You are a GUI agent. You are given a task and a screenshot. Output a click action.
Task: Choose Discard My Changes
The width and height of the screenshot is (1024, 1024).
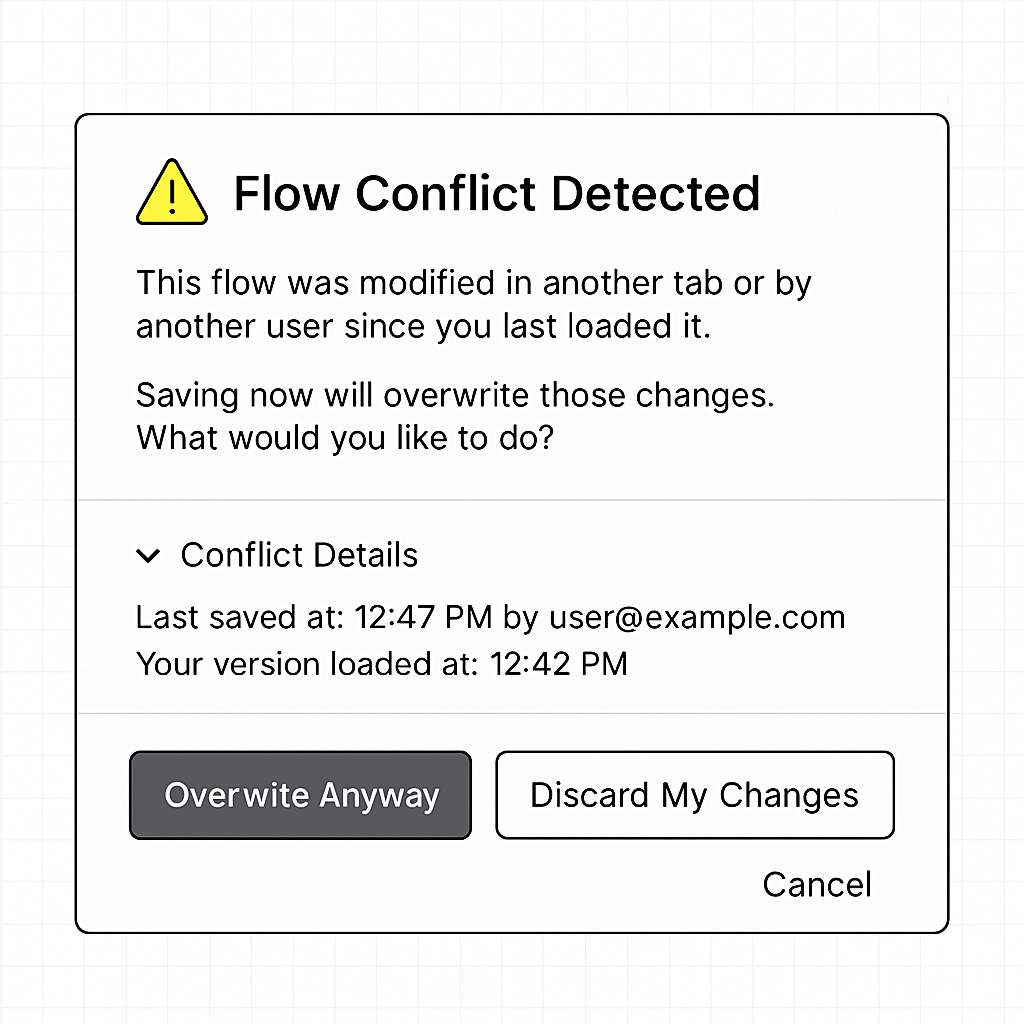pos(694,795)
